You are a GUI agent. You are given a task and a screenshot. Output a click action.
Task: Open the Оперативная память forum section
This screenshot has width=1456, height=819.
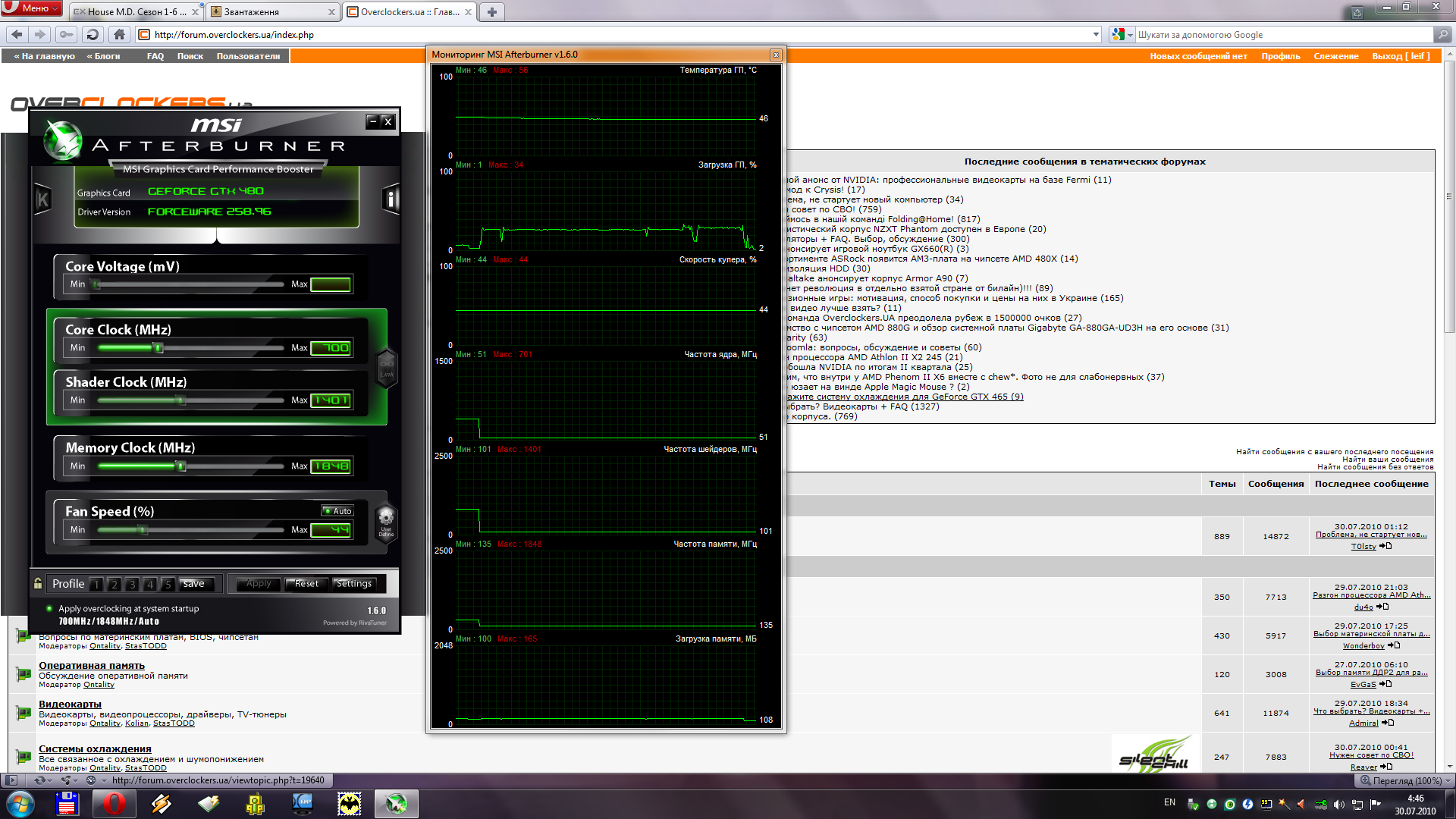(92, 665)
